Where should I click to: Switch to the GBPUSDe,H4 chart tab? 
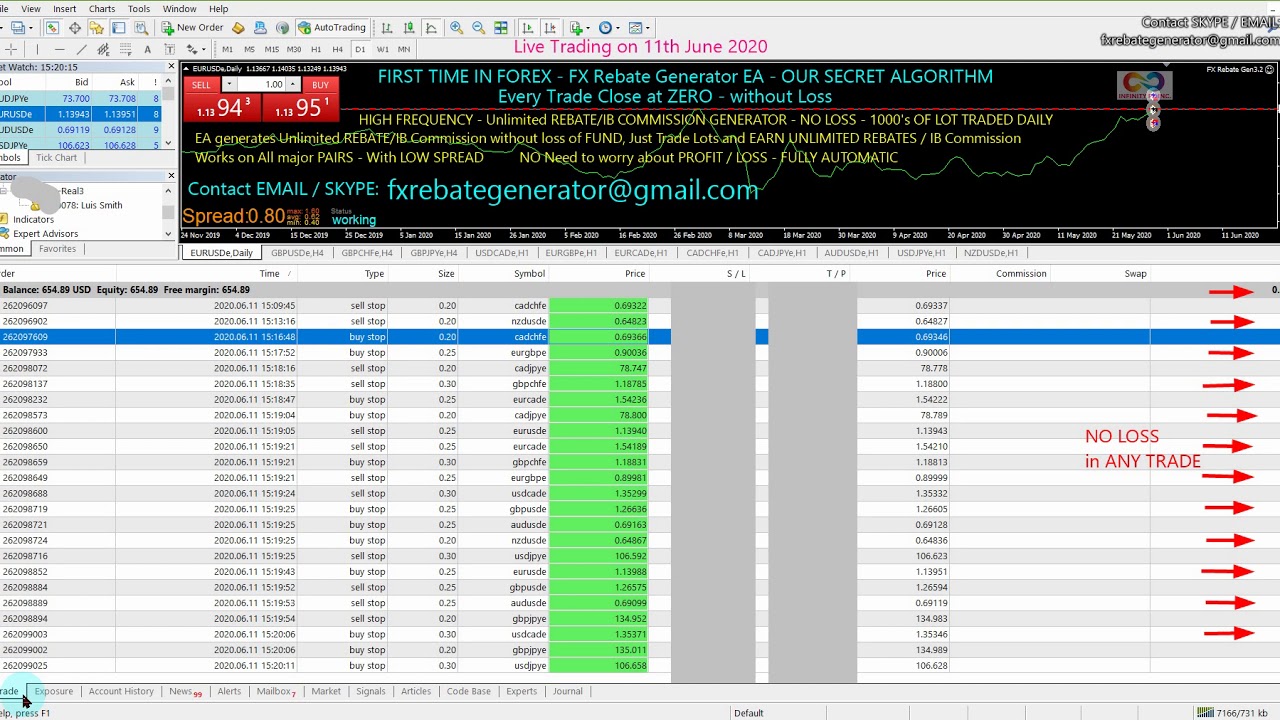[x=297, y=253]
